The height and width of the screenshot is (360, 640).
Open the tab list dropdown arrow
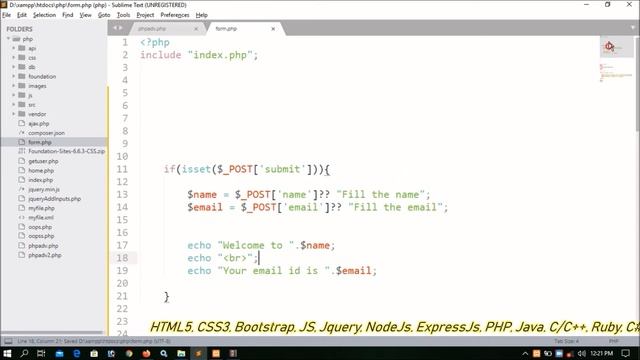point(633,28)
